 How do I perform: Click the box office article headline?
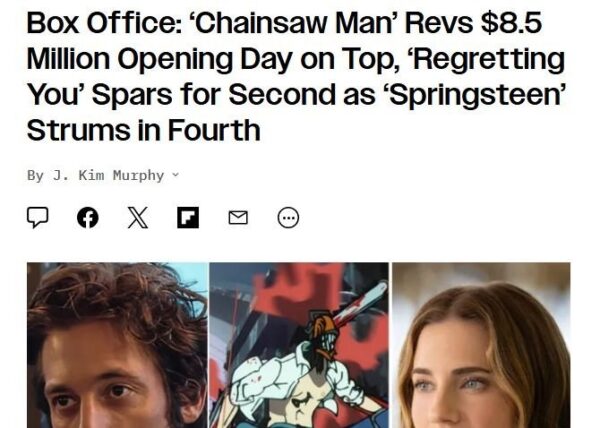click(x=296, y=76)
